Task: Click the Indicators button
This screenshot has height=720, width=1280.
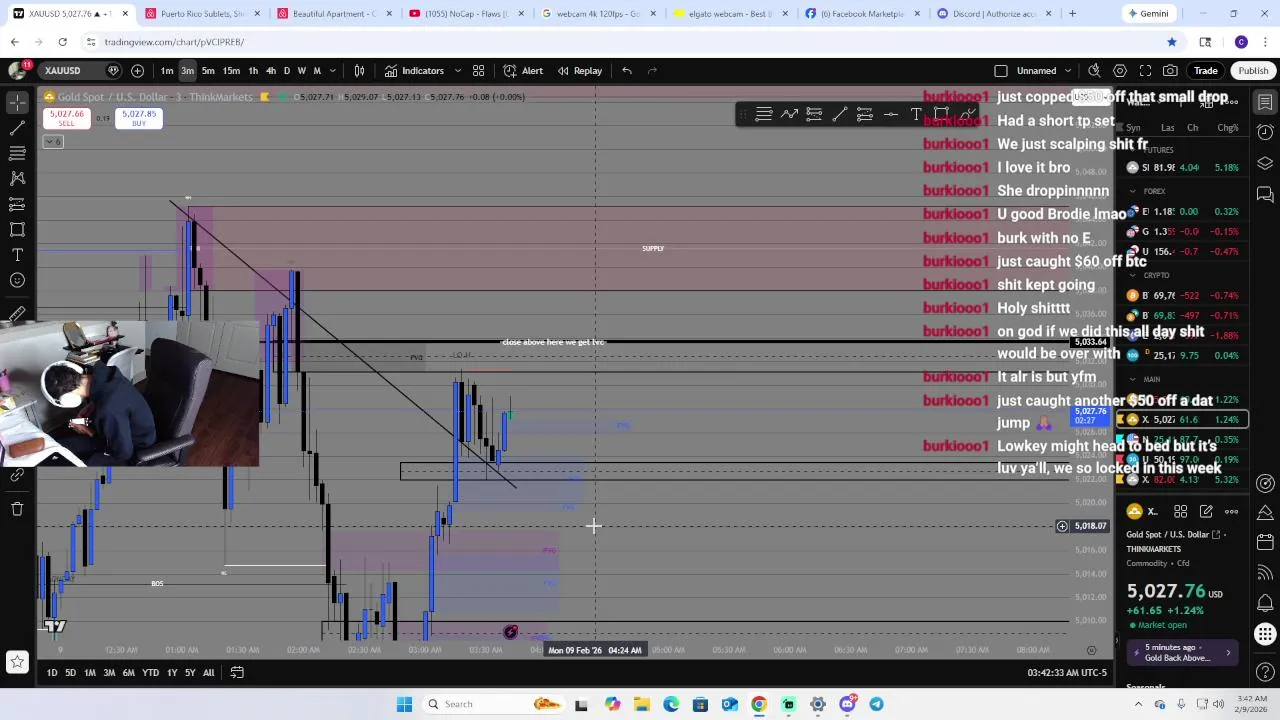Action: pyautogui.click(x=414, y=71)
